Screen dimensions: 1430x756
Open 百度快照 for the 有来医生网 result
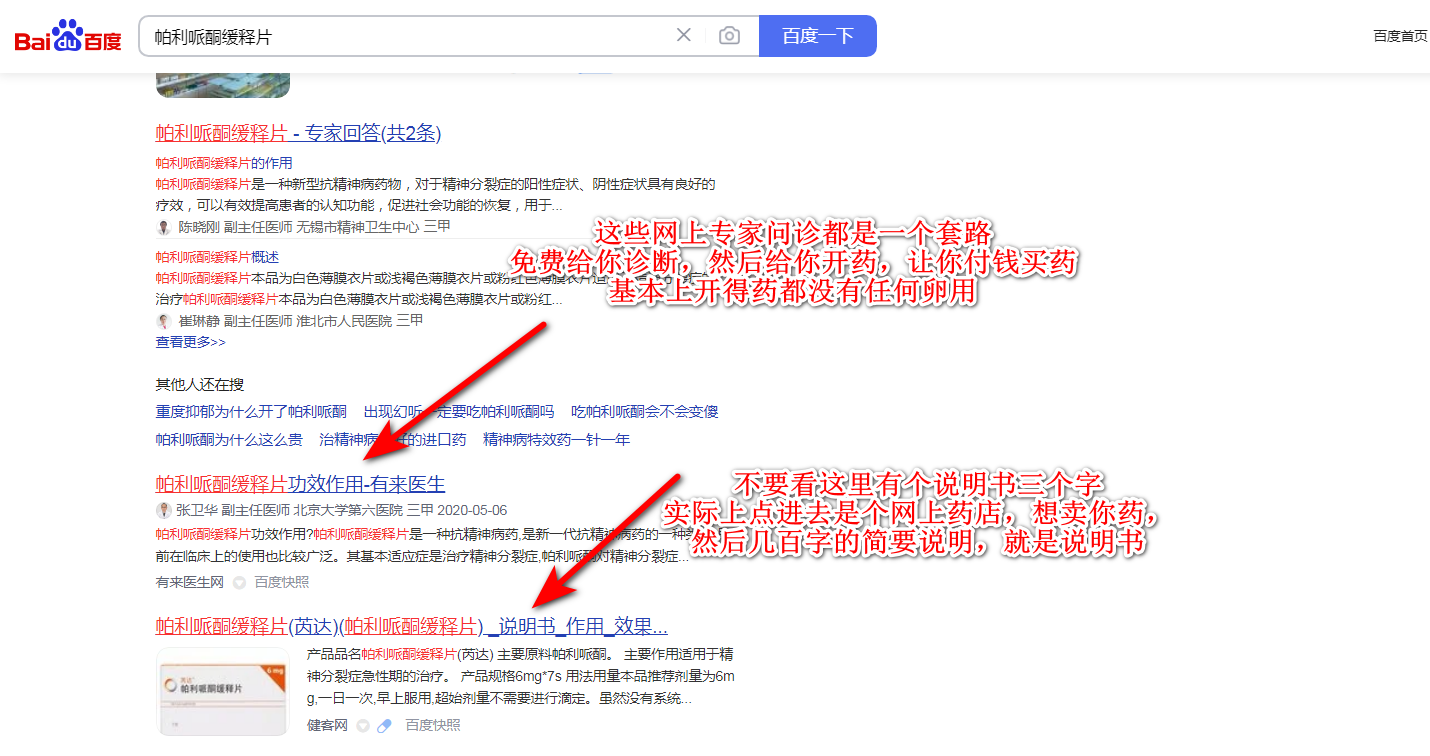[x=282, y=582]
